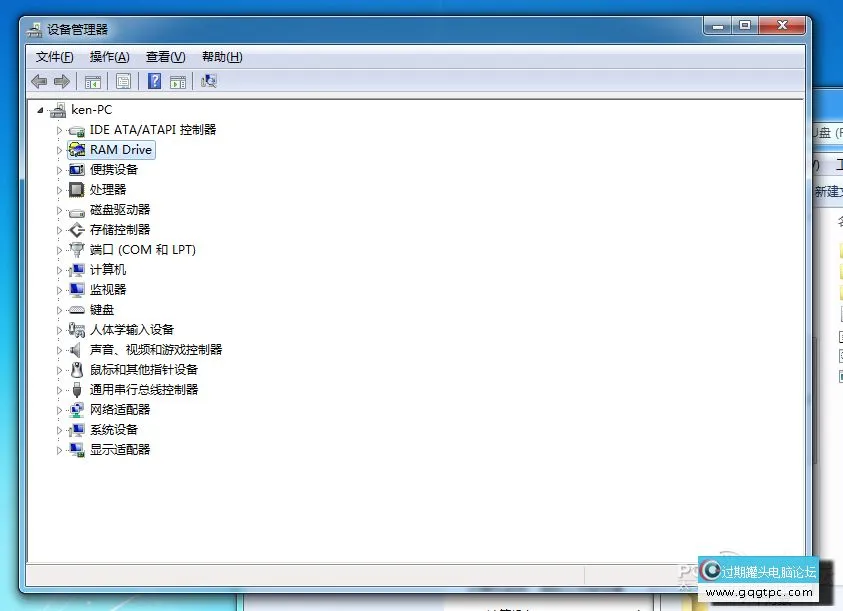Click the Forward arrow in the toolbar
Viewport: 843px width, 611px height.
pos(62,82)
